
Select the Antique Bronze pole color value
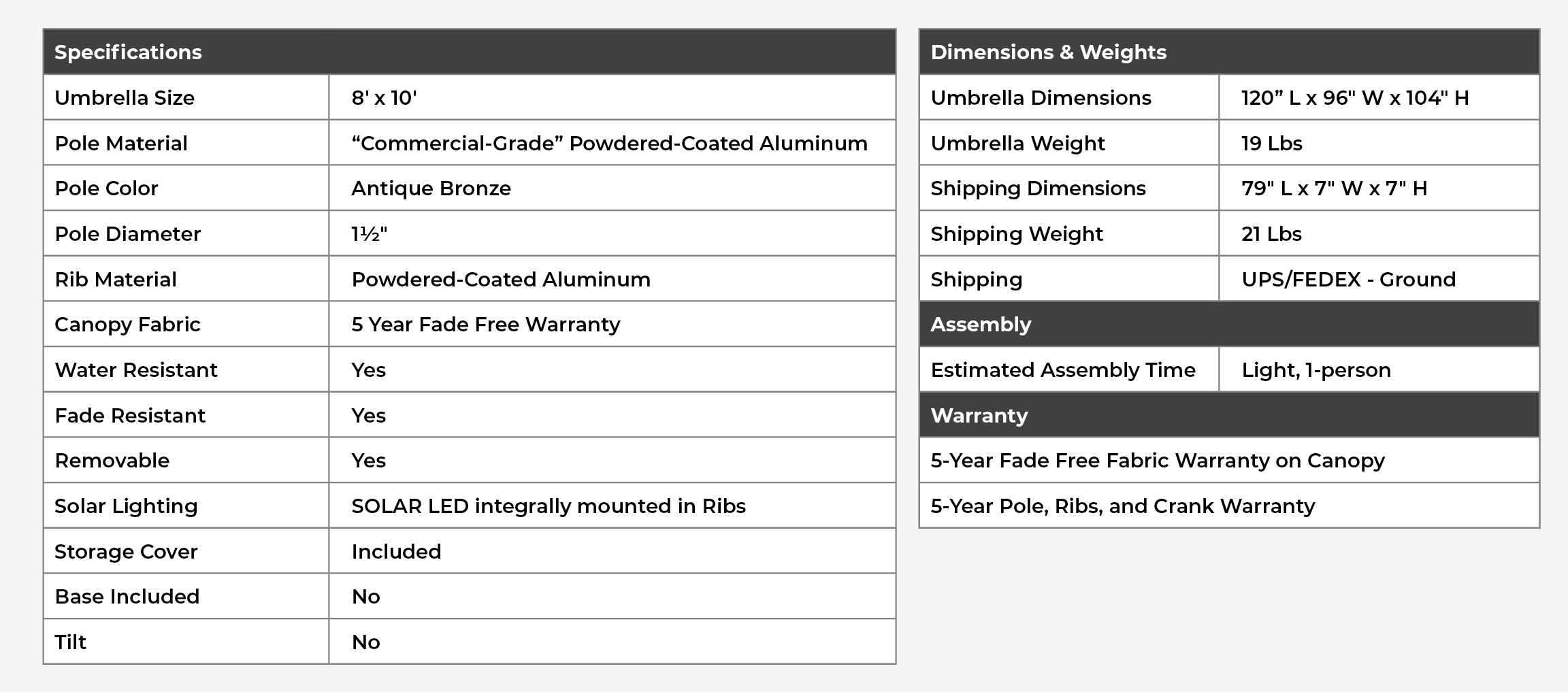pos(431,188)
